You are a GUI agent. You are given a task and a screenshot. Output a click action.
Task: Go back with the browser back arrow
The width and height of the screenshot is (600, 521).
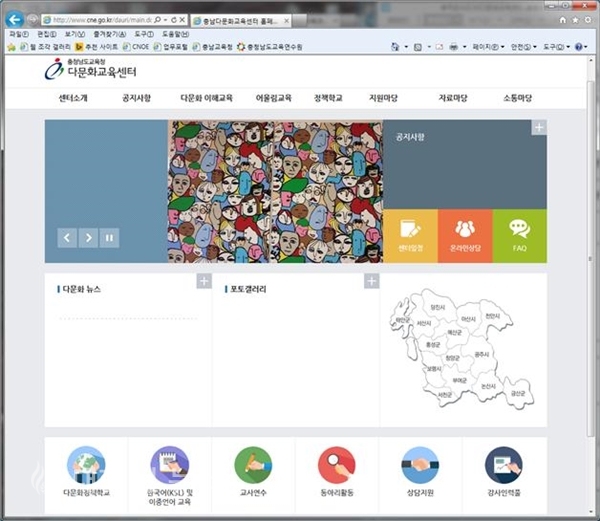15,19
